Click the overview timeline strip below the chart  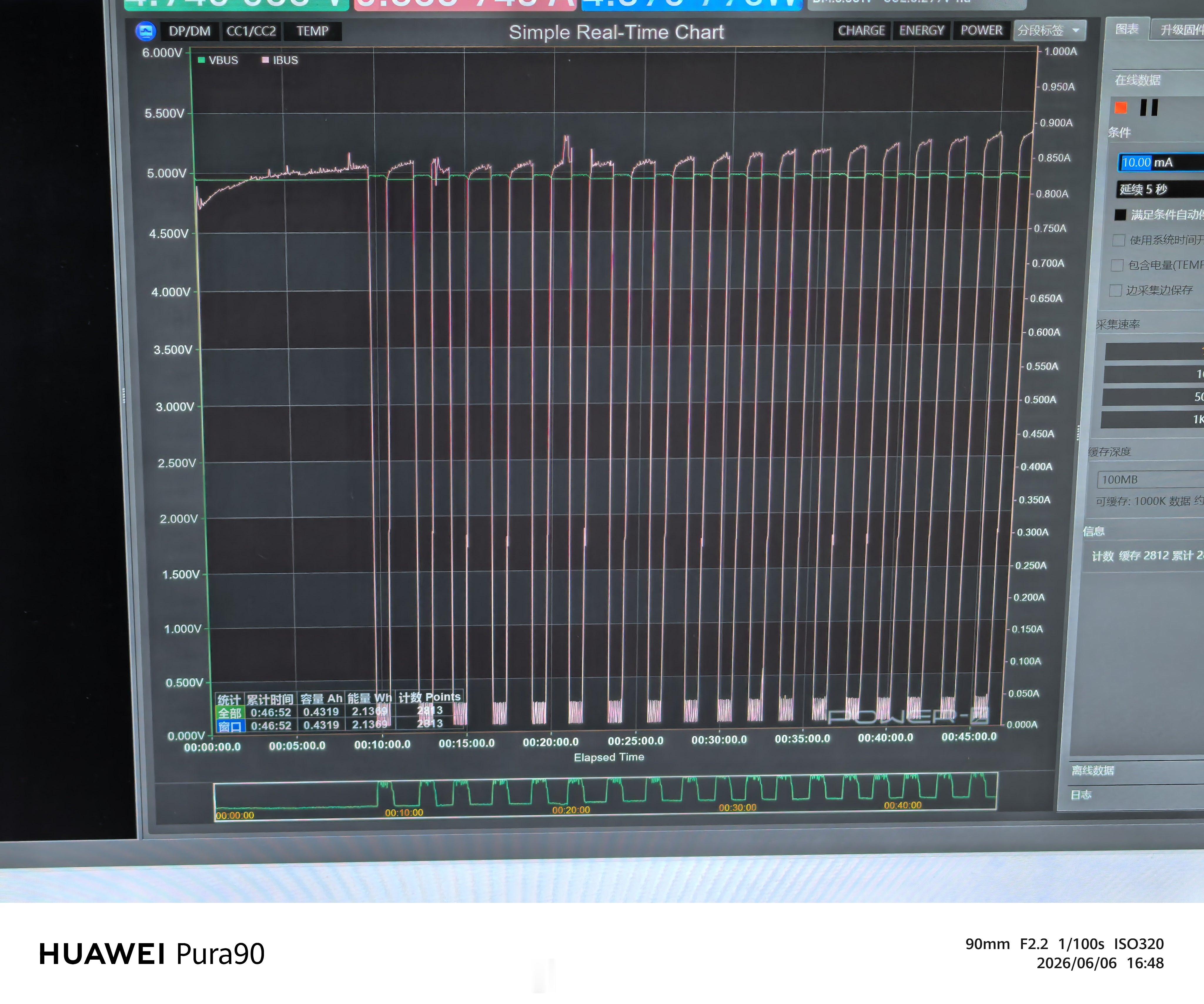coord(605,797)
